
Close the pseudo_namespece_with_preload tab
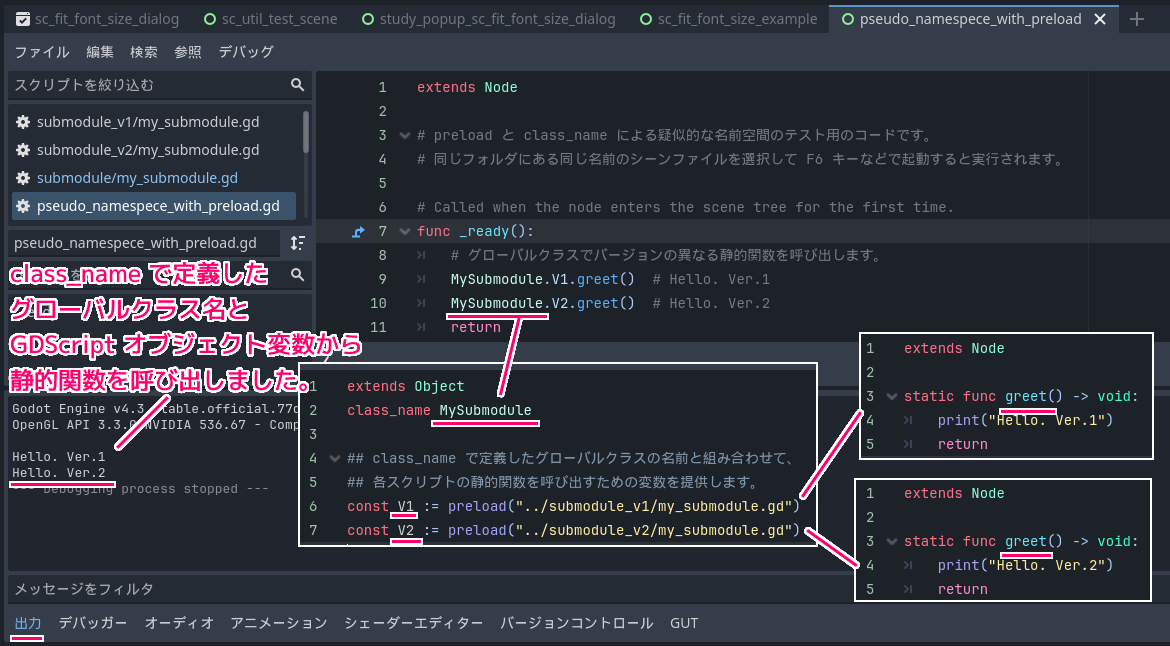[1101, 19]
